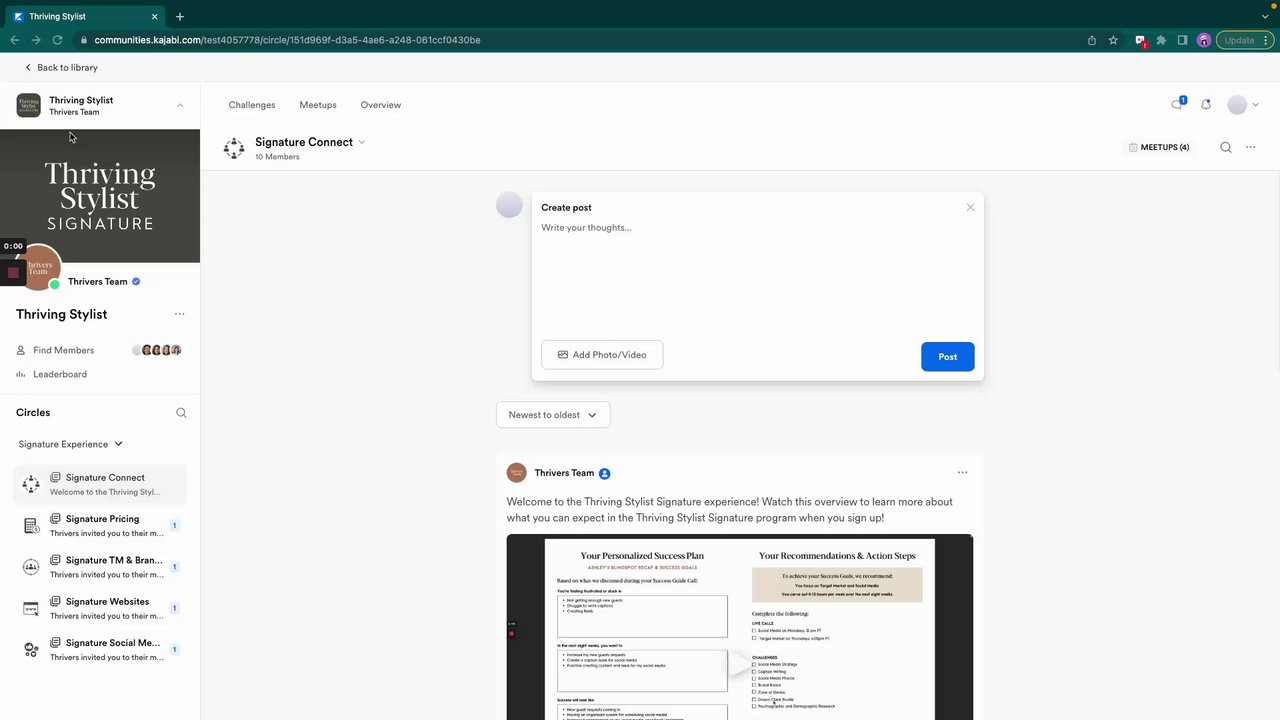Viewport: 1280px width, 720px height.
Task: Go back to library
Action: click(61, 67)
